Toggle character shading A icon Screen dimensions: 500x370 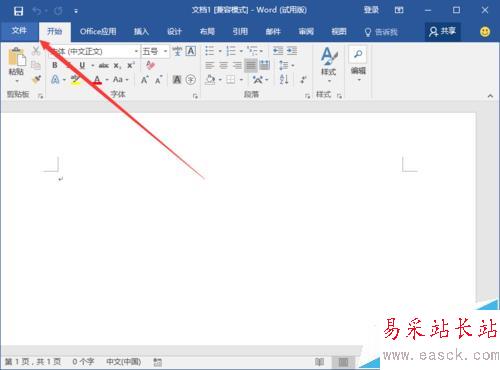[x=177, y=80]
